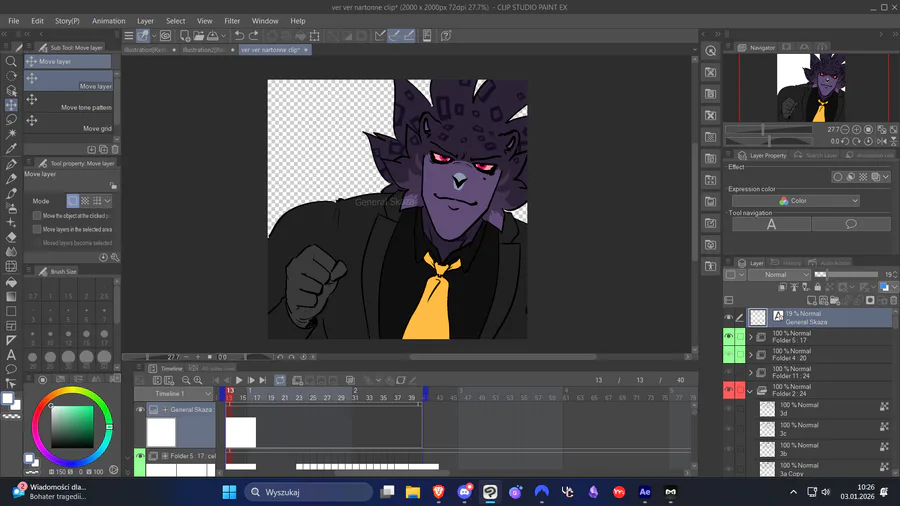Select the Zoom magnifier tool
Image resolution: width=900 pixels, height=506 pixels.
tap(11, 61)
